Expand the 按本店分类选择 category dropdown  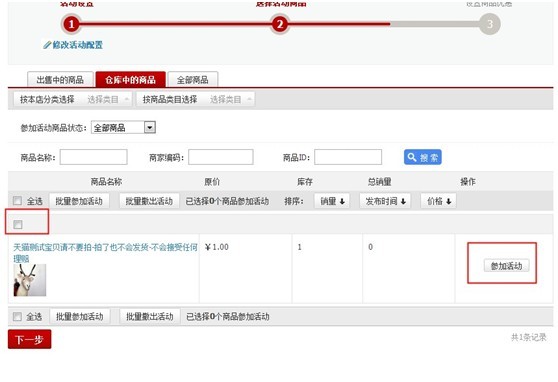(73, 99)
